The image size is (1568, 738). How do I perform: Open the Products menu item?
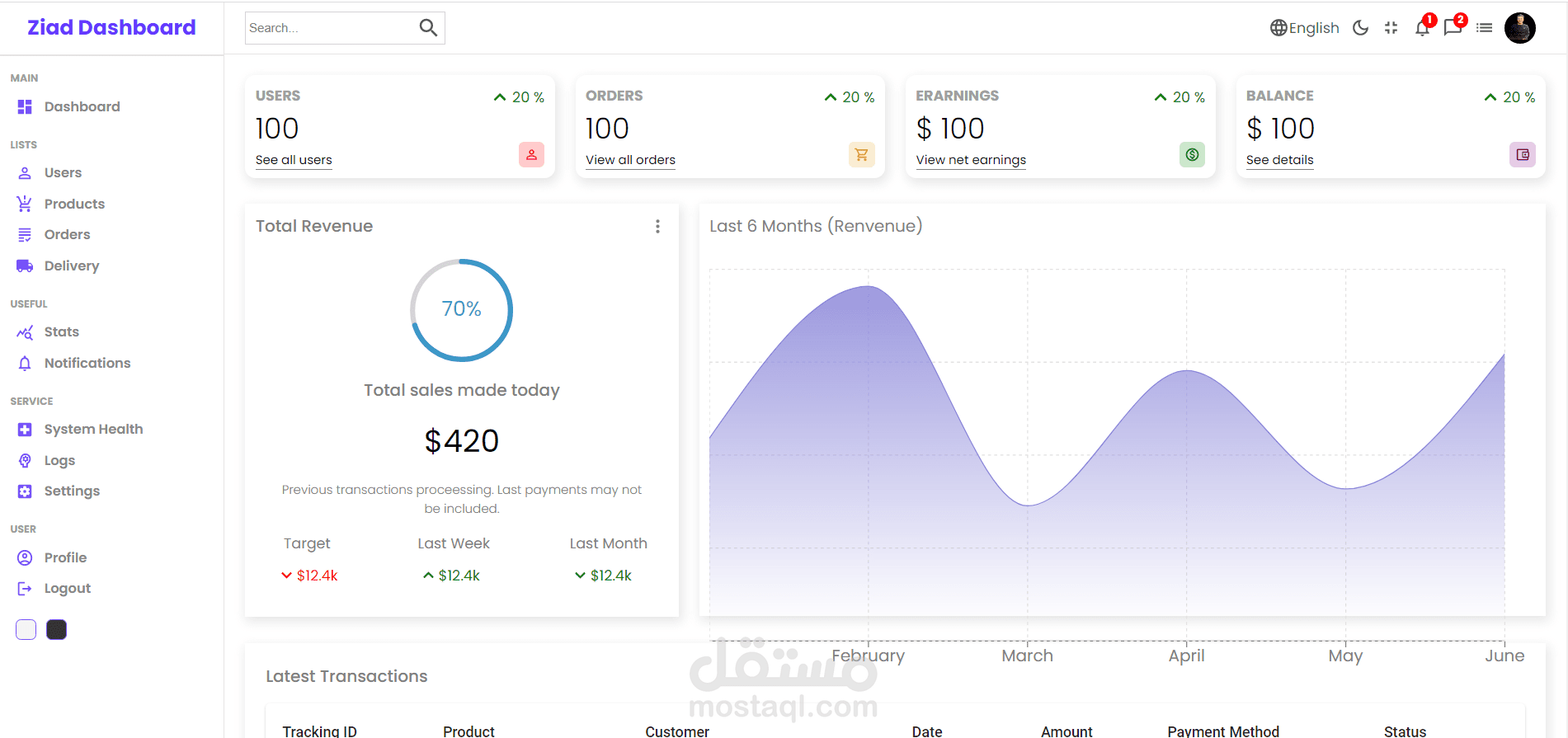click(x=74, y=204)
